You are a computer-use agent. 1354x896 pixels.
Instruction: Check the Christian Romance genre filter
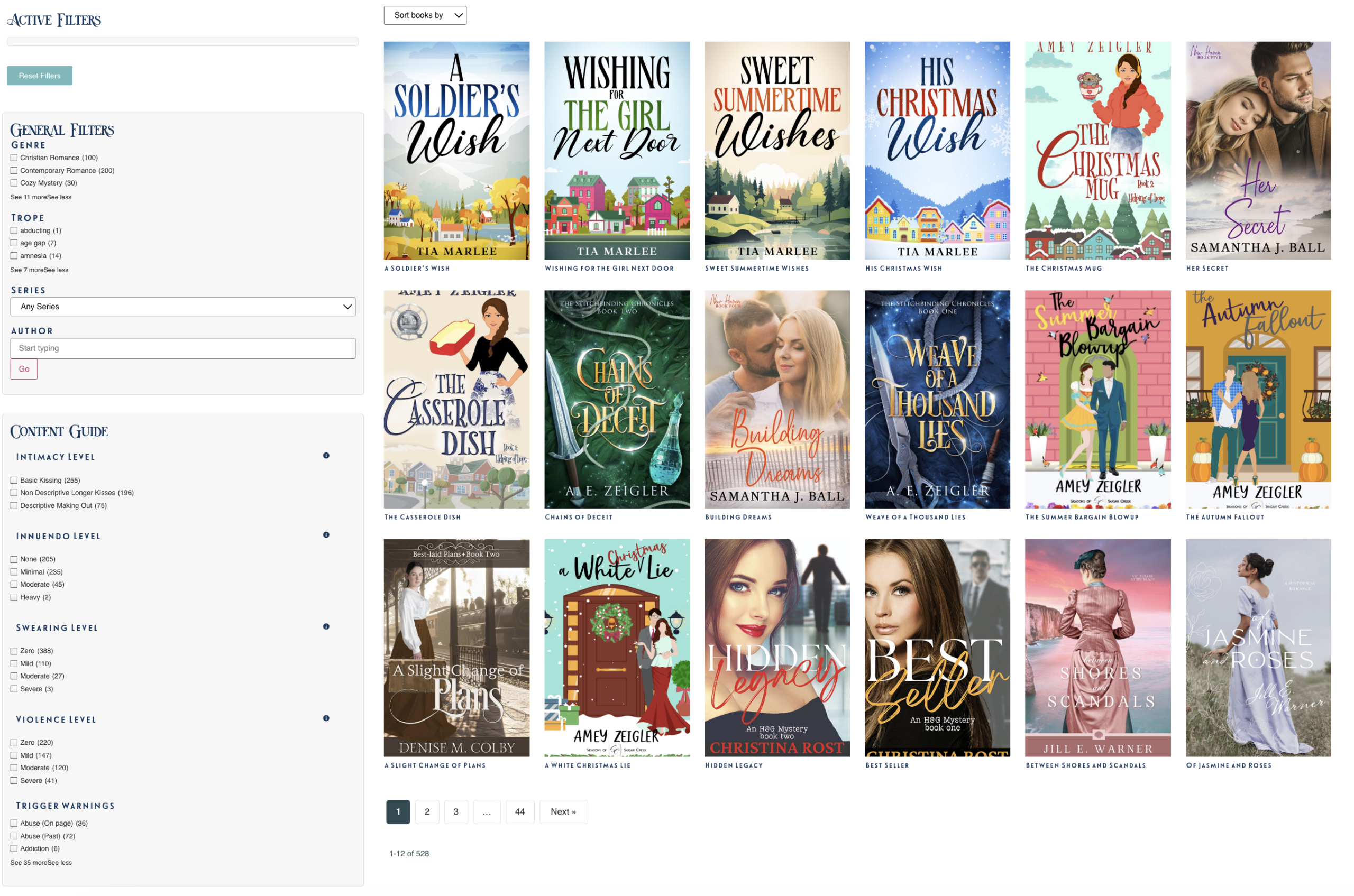tap(14, 158)
